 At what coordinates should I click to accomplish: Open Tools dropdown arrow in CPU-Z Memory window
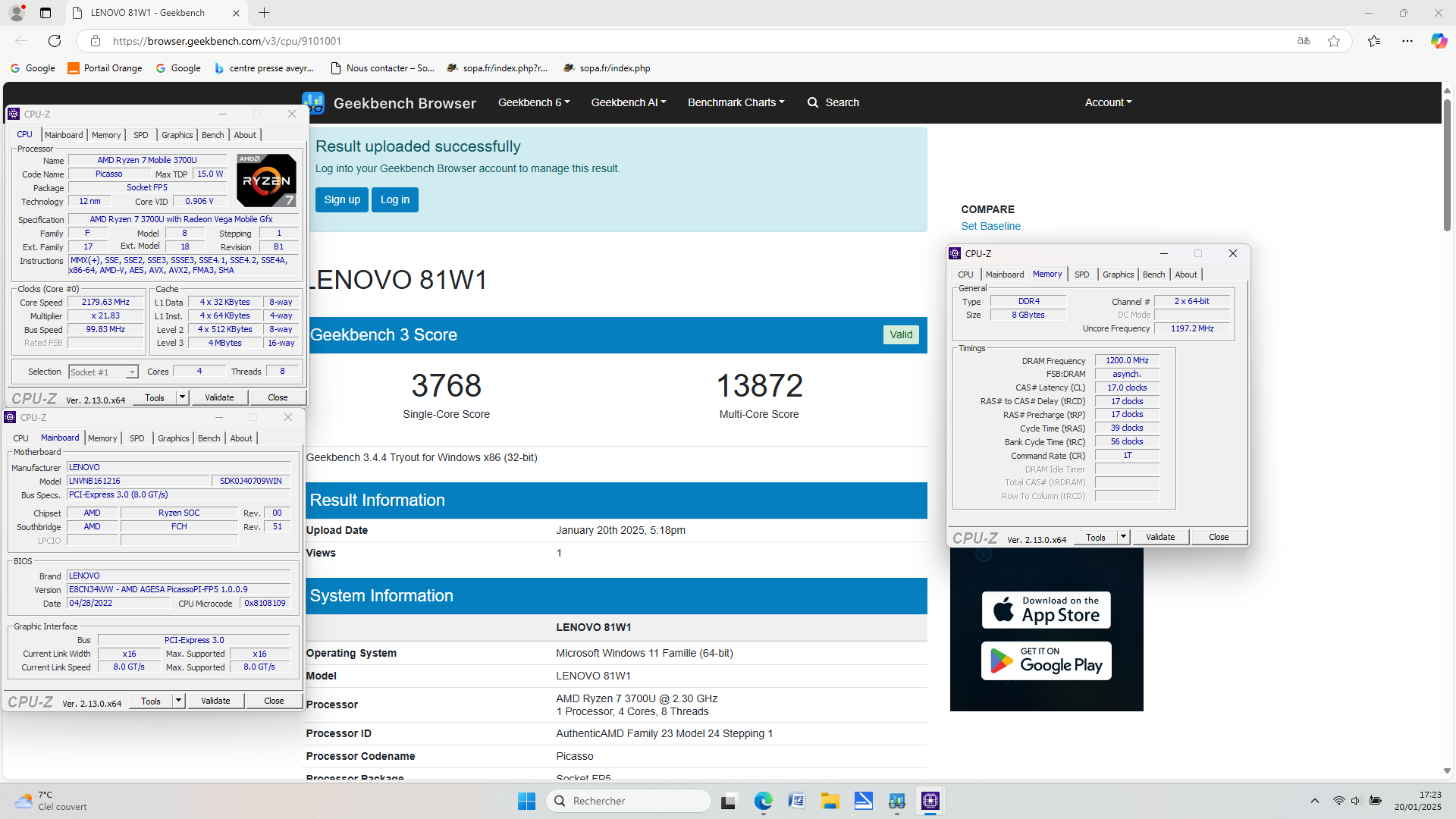(1123, 537)
